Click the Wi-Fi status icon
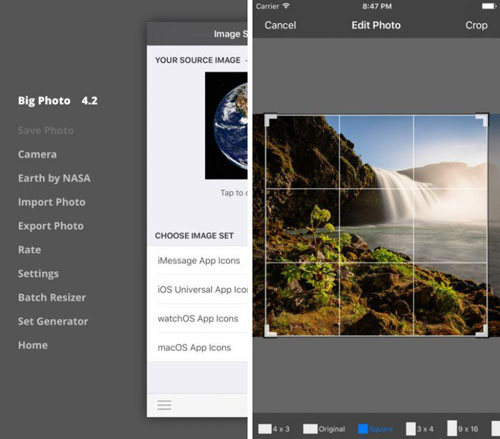This screenshot has height=439, width=500. [x=286, y=6]
